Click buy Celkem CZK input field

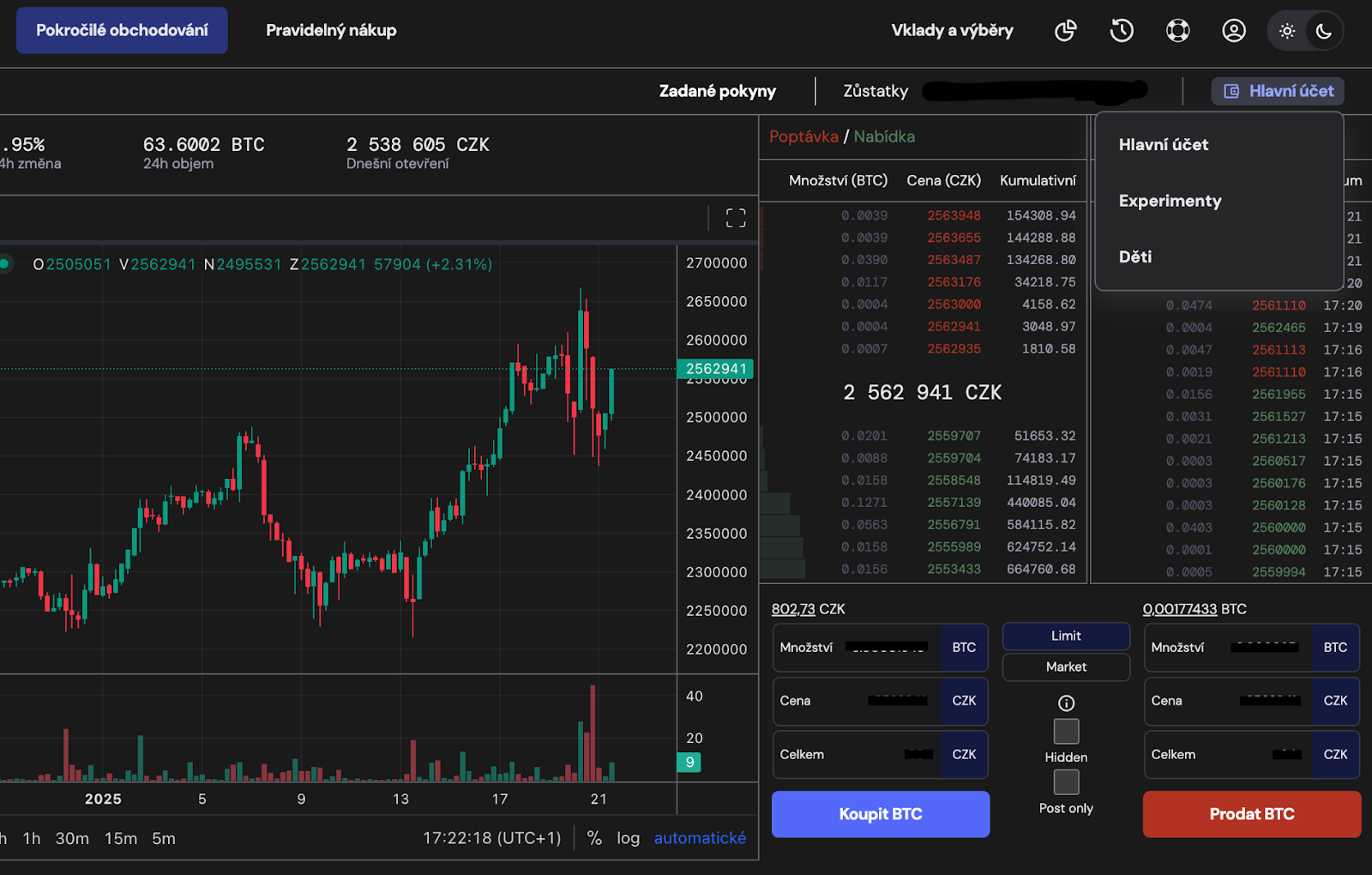[881, 755]
